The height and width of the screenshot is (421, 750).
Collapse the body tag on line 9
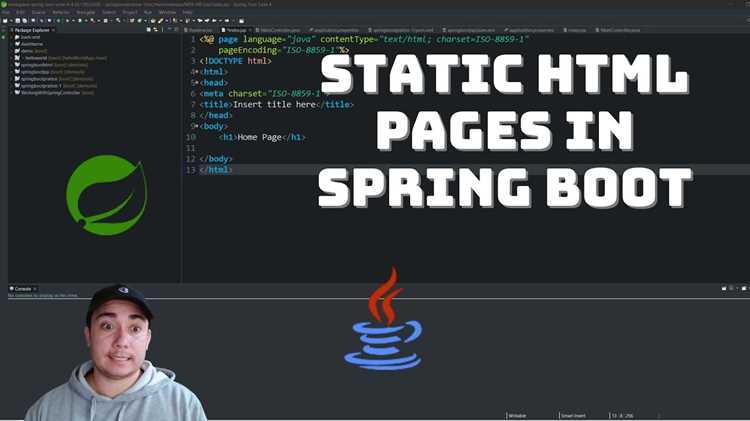point(197,126)
